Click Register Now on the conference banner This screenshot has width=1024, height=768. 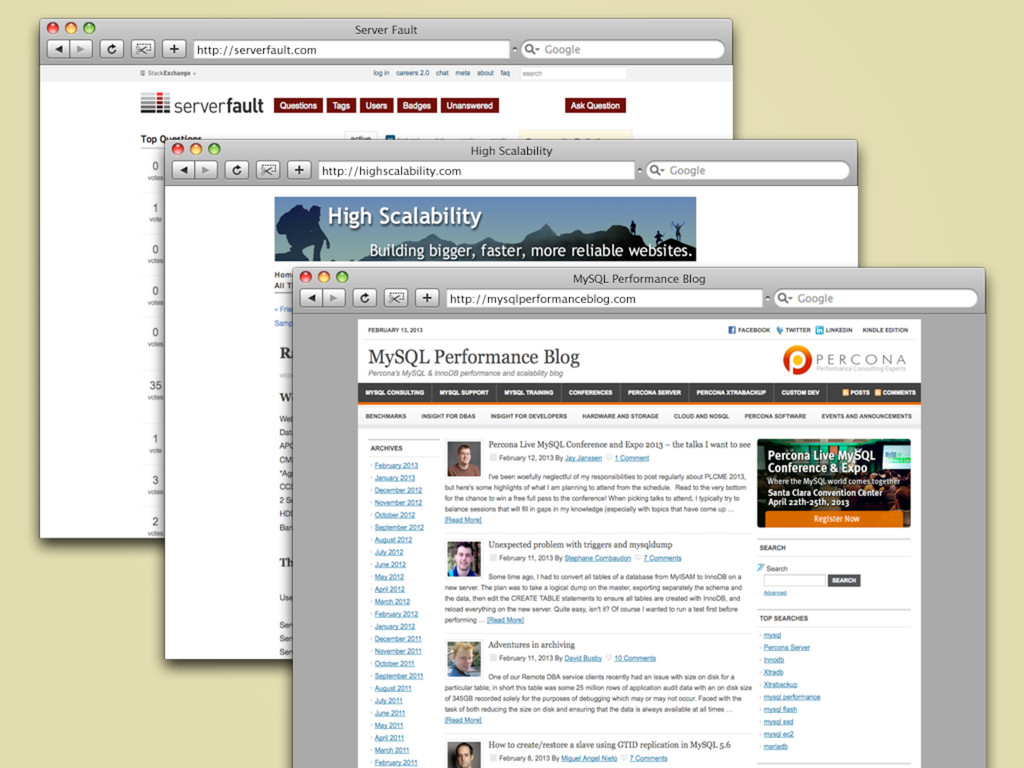pyautogui.click(x=837, y=519)
